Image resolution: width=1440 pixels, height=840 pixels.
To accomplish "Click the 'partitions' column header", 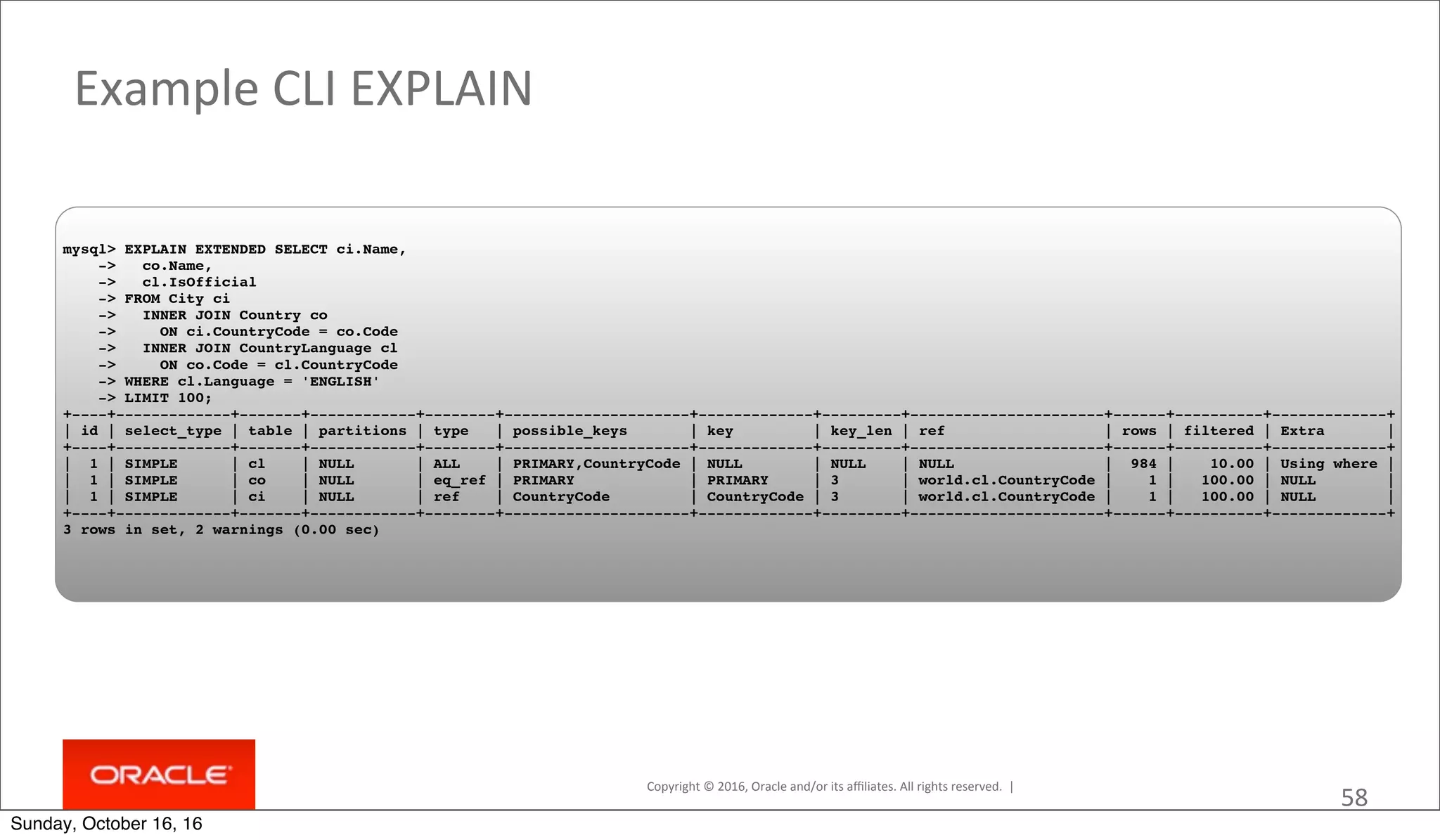I will point(362,431).
